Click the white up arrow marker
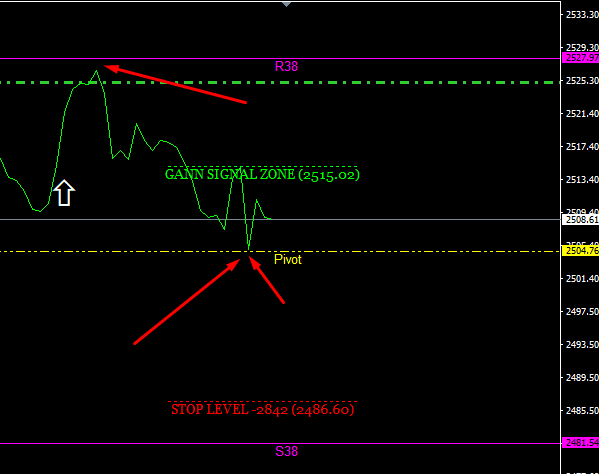The height and width of the screenshot is (474, 599). [64, 193]
